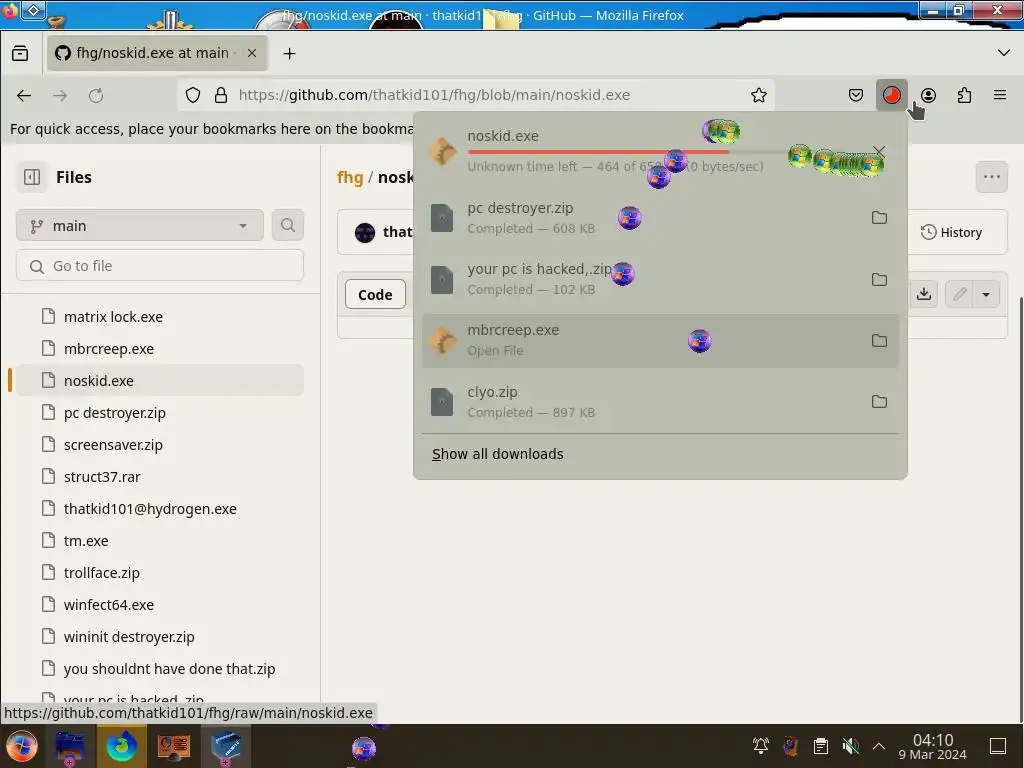
Task: Close the fhg/noskid.exe tab
Action: tap(252, 54)
